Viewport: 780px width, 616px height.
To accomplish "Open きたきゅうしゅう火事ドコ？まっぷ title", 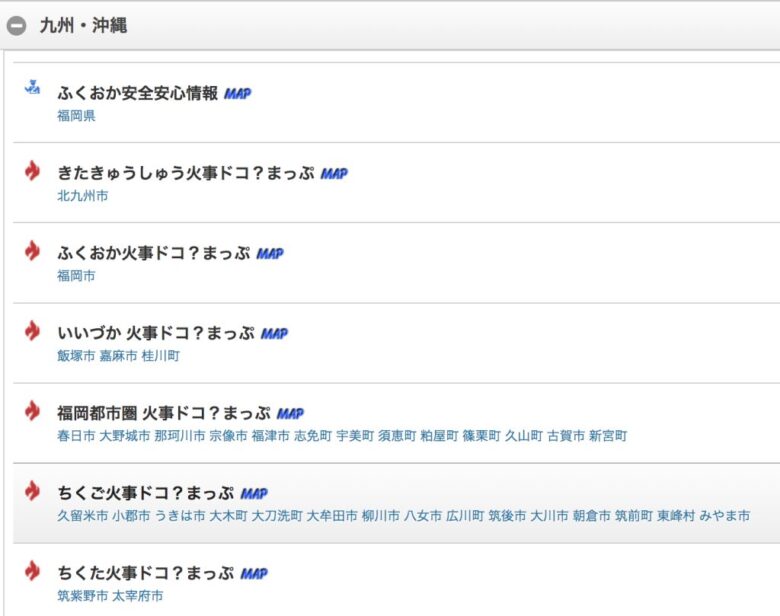I will [186, 173].
